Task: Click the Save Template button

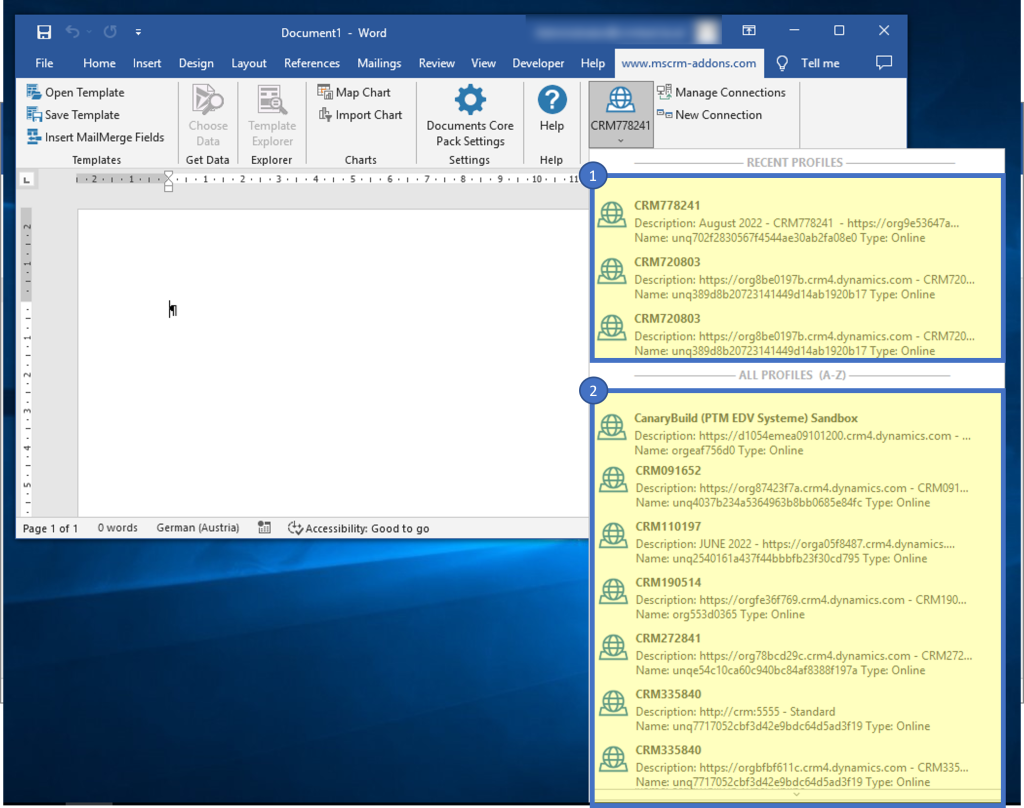Action: pos(73,114)
